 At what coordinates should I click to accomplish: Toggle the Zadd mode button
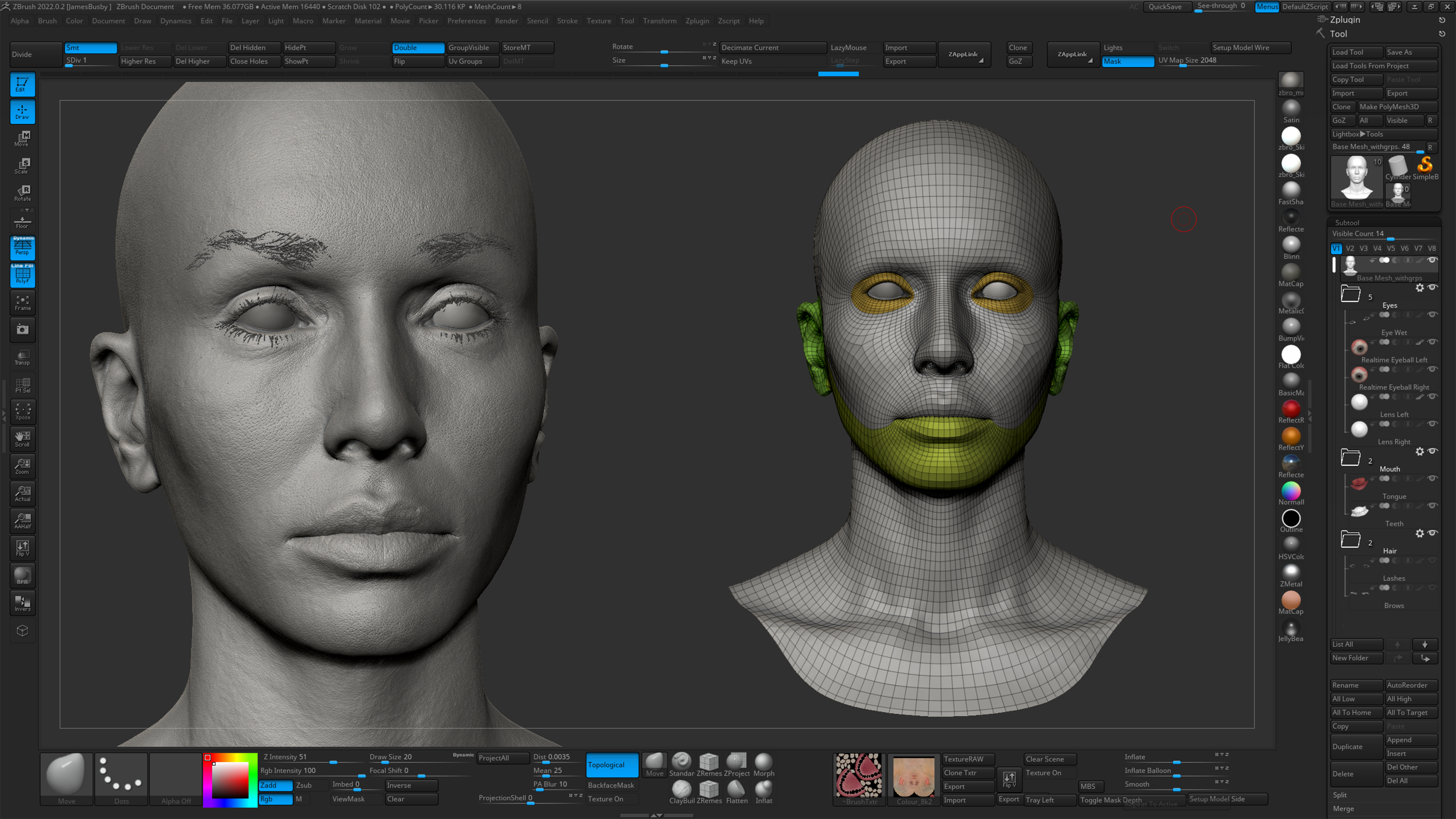pyautogui.click(x=275, y=785)
